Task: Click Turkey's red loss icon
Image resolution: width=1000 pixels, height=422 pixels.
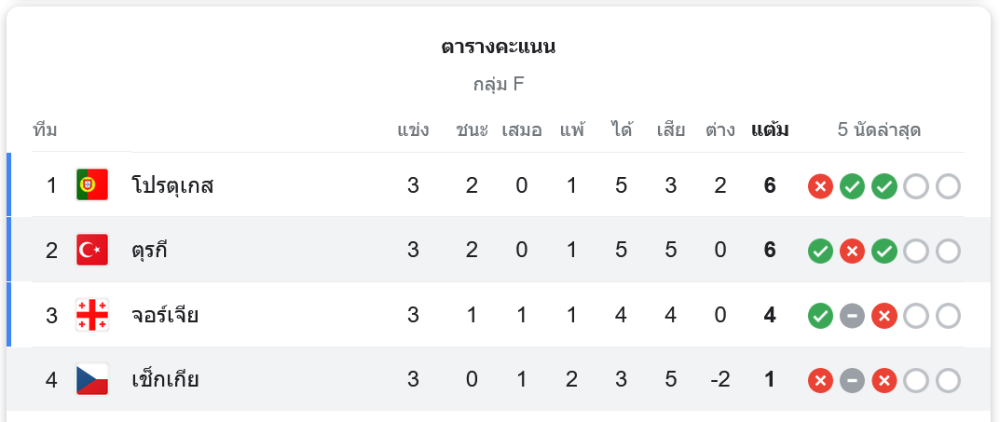Action: coord(852,251)
